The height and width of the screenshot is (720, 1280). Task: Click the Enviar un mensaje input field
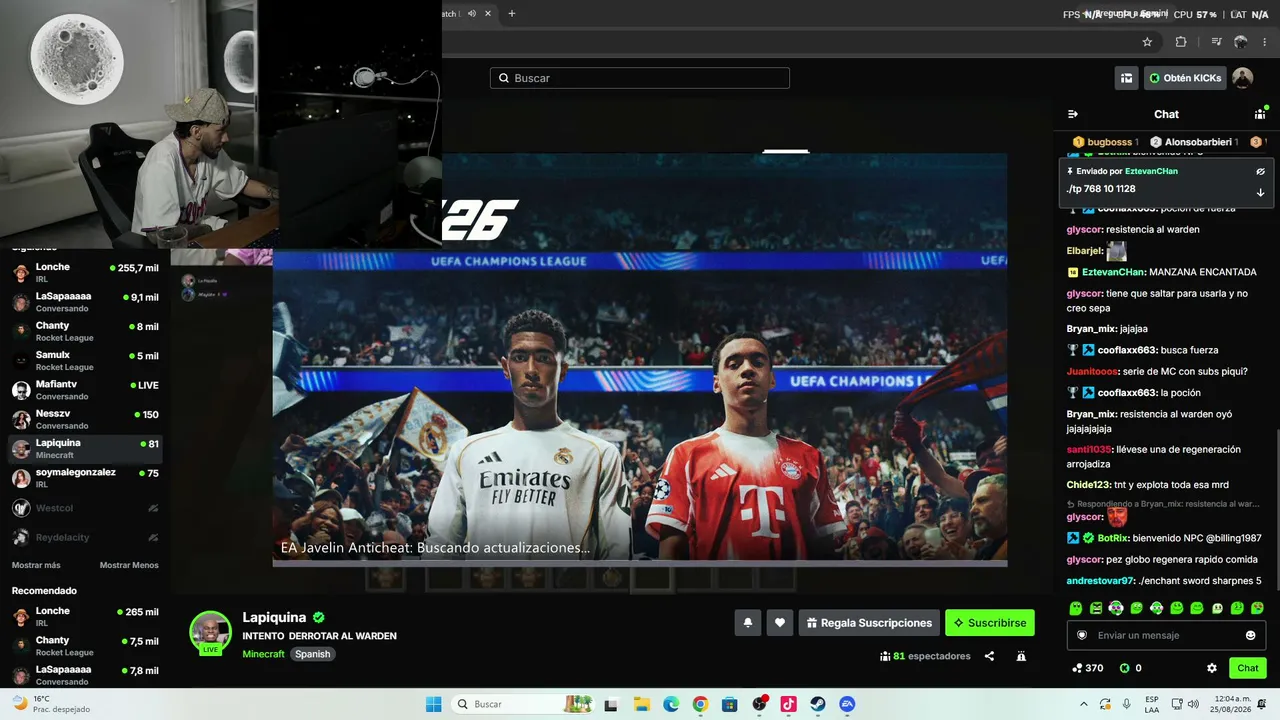1166,635
